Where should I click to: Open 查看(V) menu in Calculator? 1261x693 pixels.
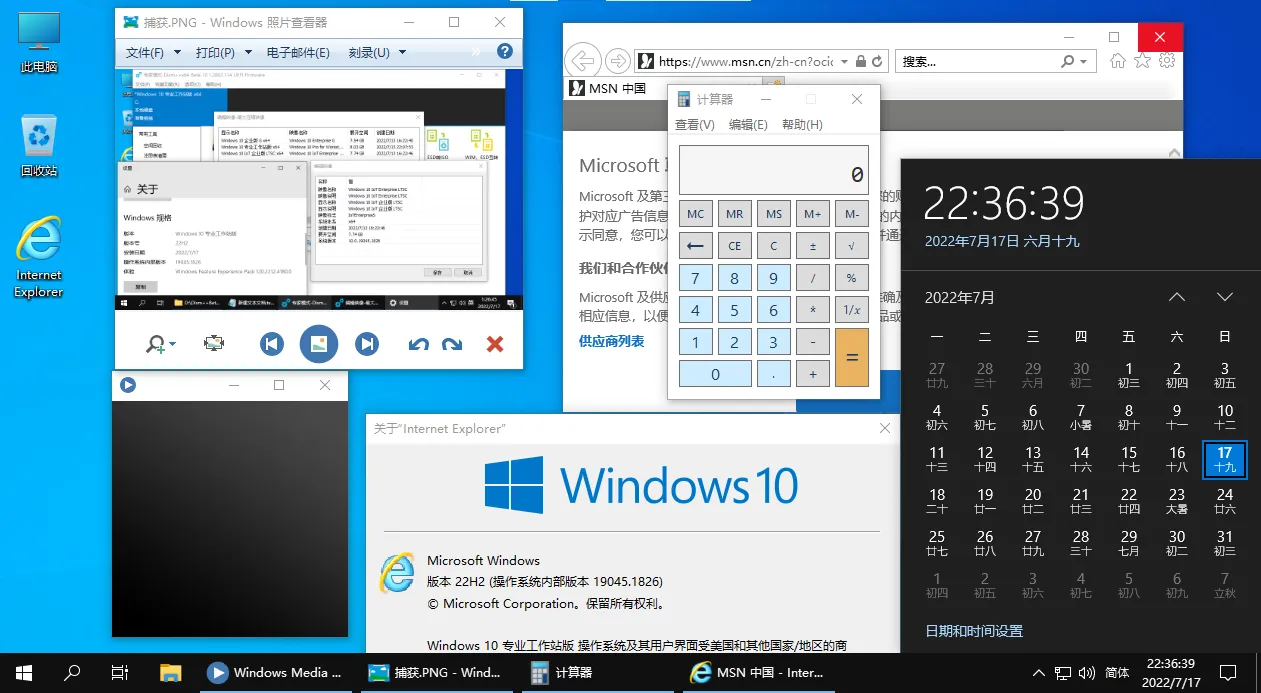click(x=694, y=125)
